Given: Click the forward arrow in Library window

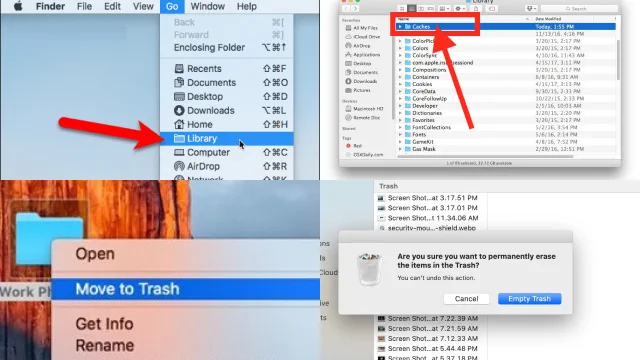Looking at the screenshot, I should click(355, 9).
